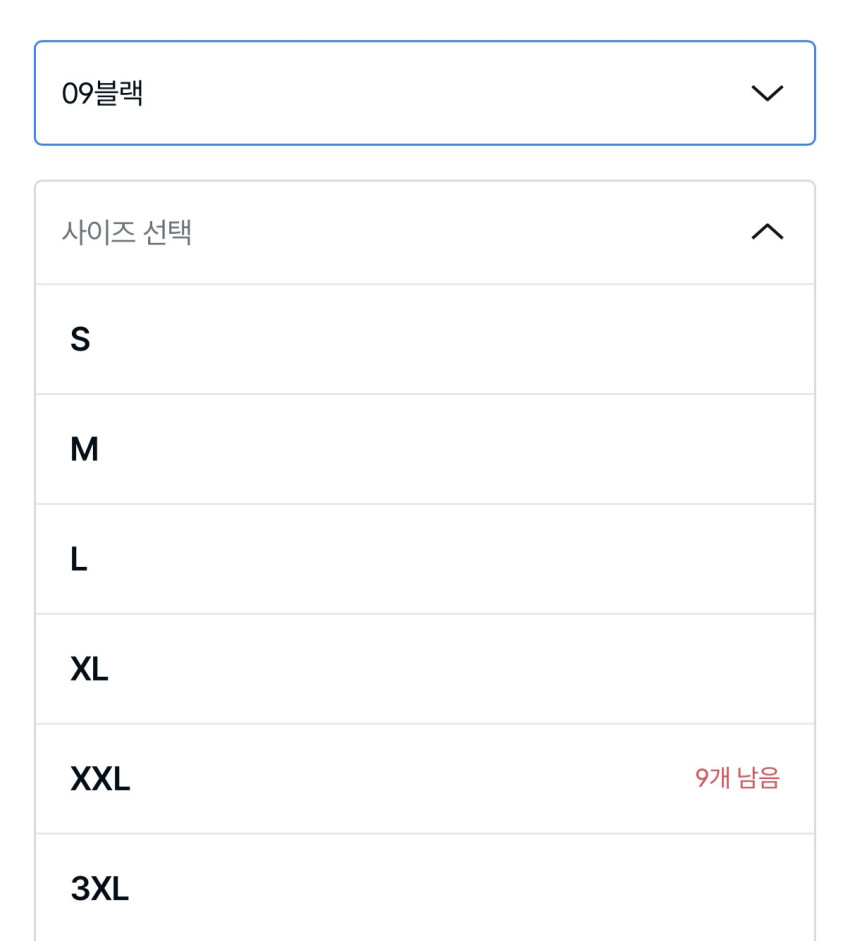Tap the bold M letter label
This screenshot has width=850, height=941.
pyautogui.click(x=84, y=450)
